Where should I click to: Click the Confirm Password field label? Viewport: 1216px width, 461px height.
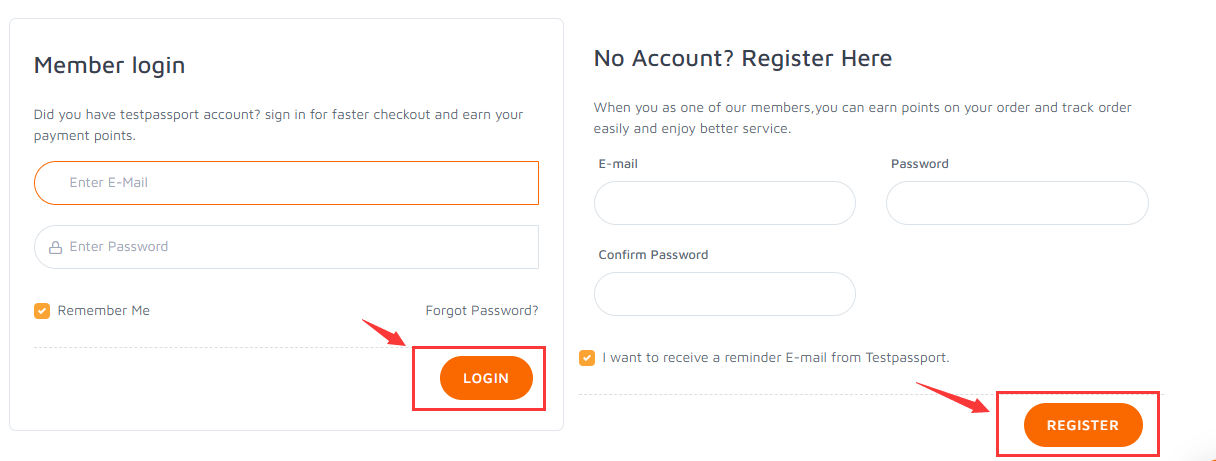click(x=653, y=255)
